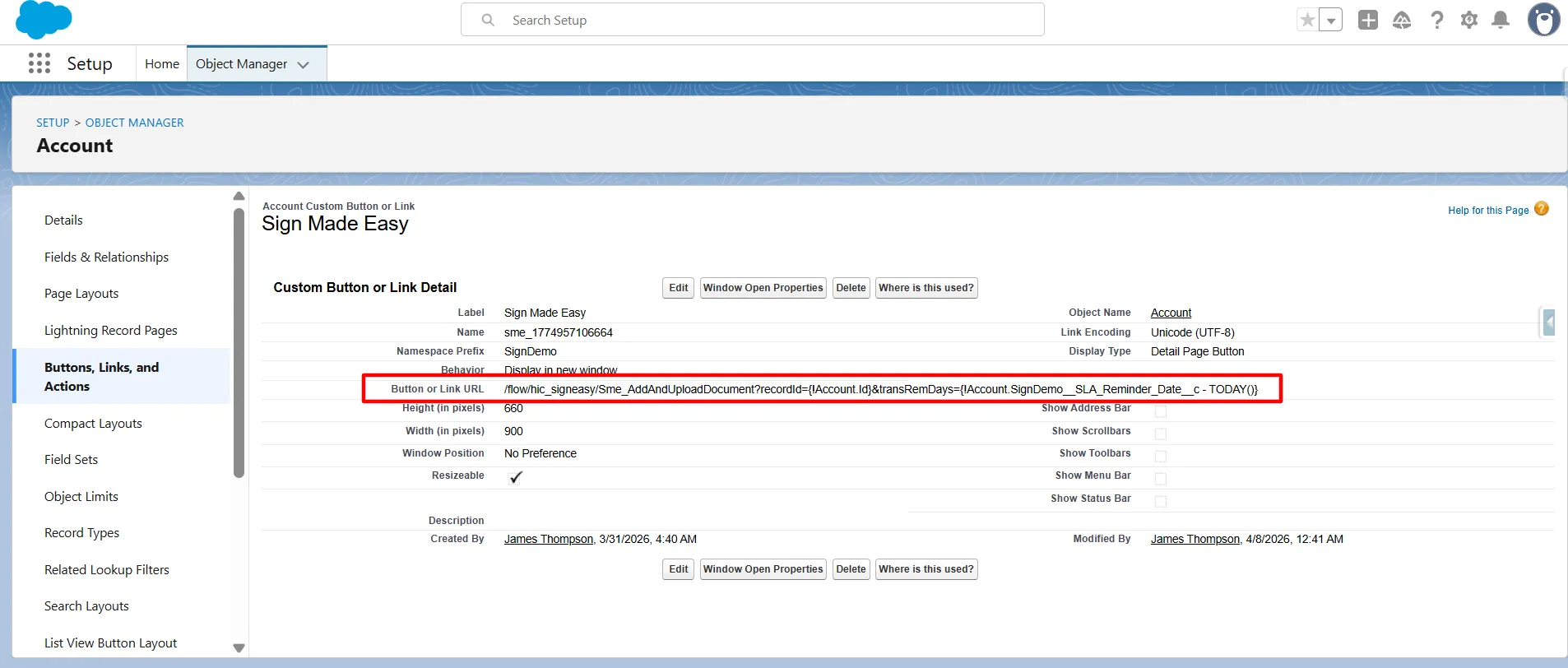Click the top Edit button
This screenshot has height=668, width=1568.
click(679, 288)
